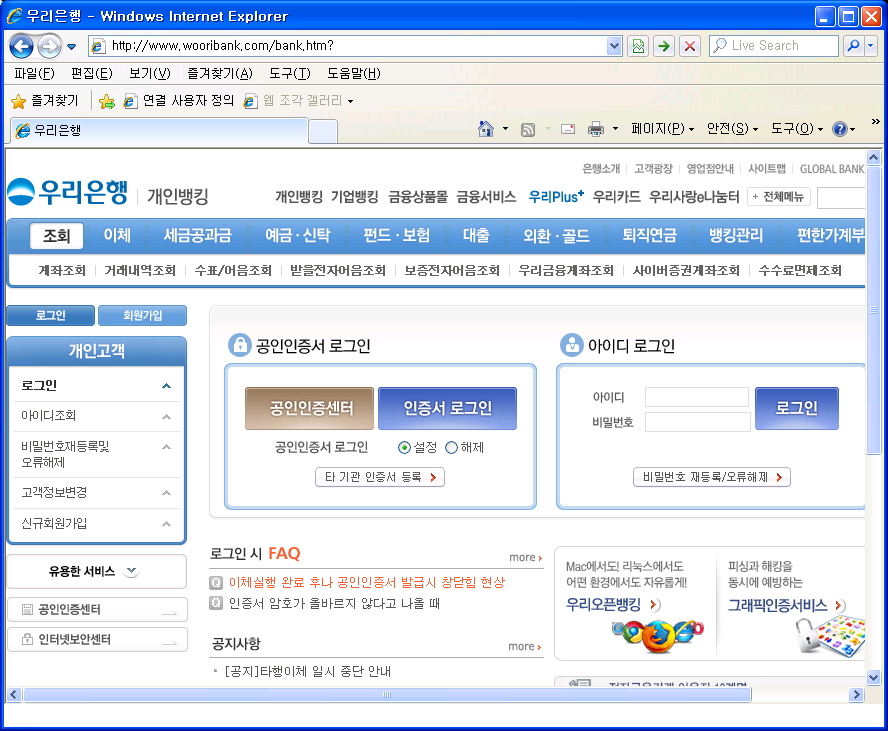The height and width of the screenshot is (731, 888).
Task: Open the 도구(T) menu
Action: [289, 73]
